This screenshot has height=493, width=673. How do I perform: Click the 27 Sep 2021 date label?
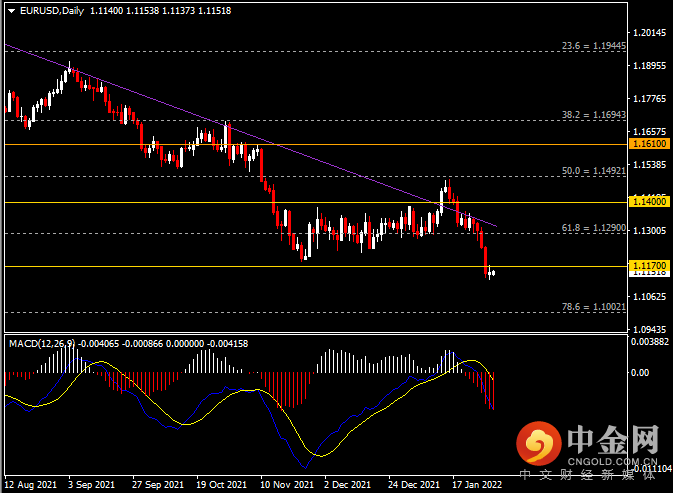[158, 485]
